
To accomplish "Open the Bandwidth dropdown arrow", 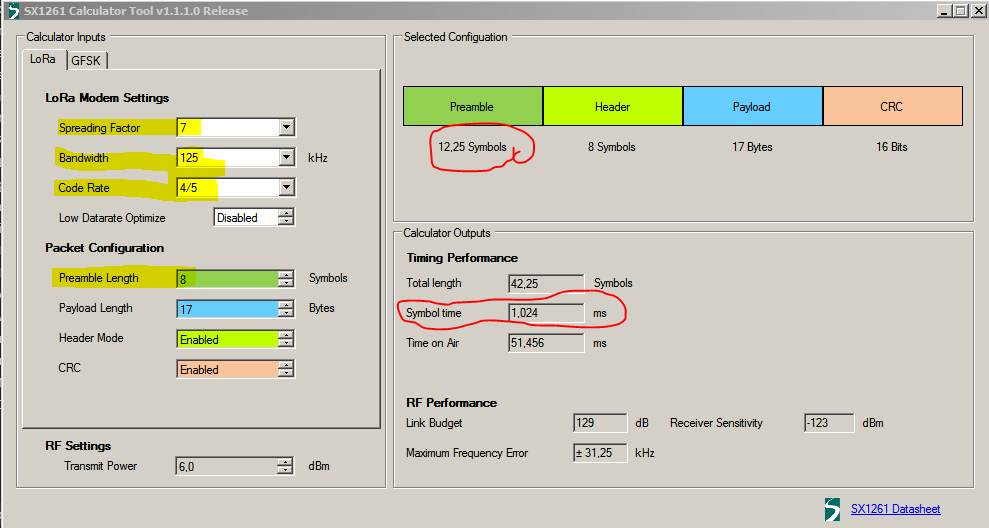I will pyautogui.click(x=286, y=157).
